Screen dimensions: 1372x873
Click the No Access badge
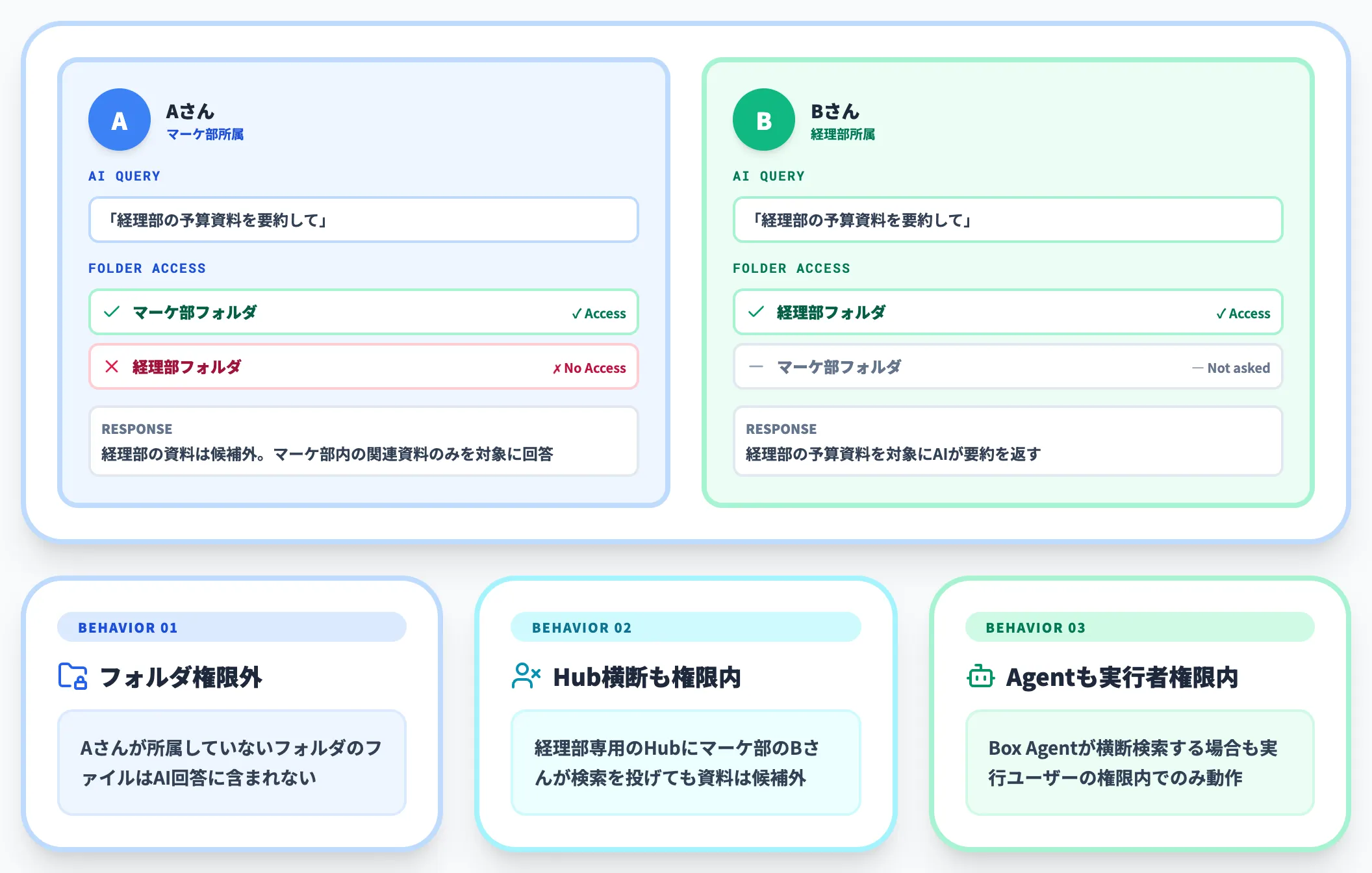click(589, 368)
